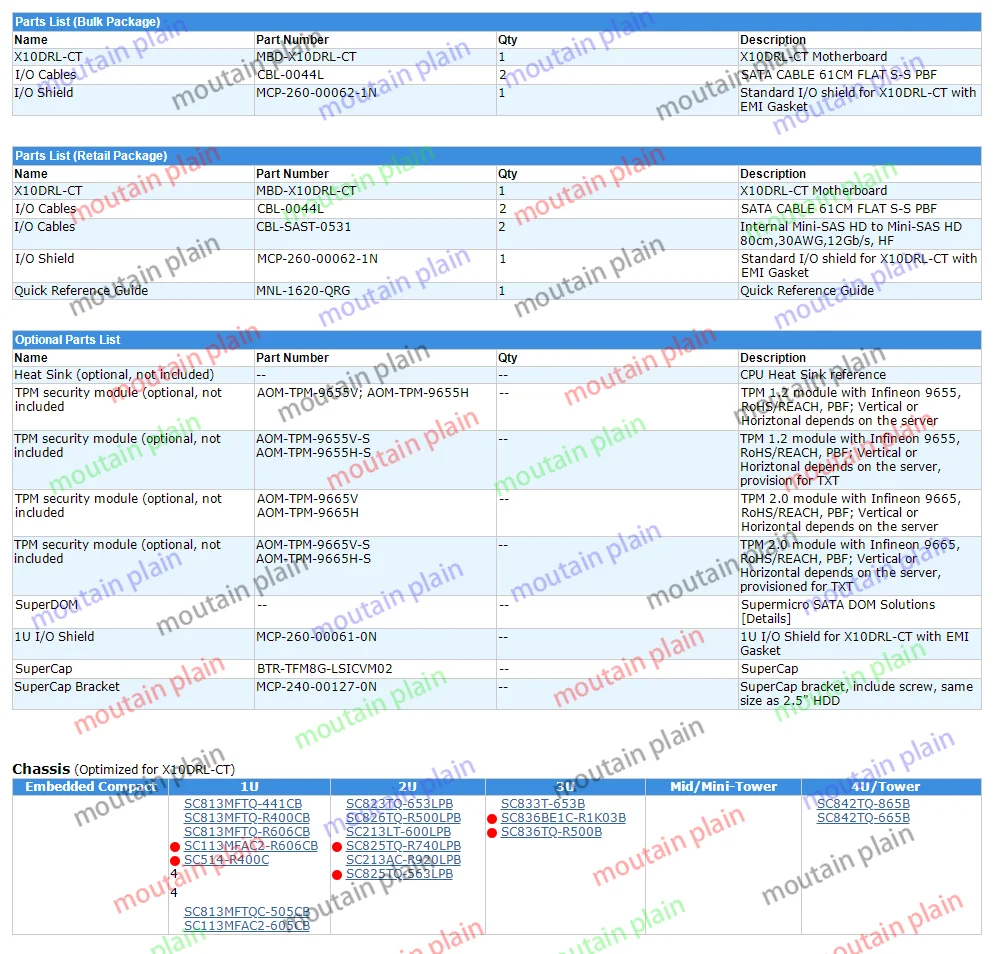Click the SC213LT-600LPB link
This screenshot has width=999, height=954.
pos(398,832)
